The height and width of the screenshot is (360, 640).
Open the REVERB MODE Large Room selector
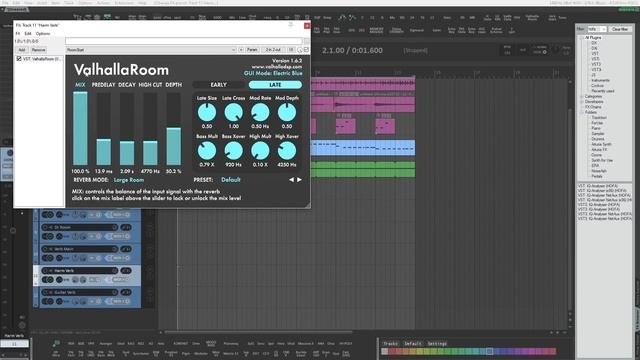pos(129,180)
